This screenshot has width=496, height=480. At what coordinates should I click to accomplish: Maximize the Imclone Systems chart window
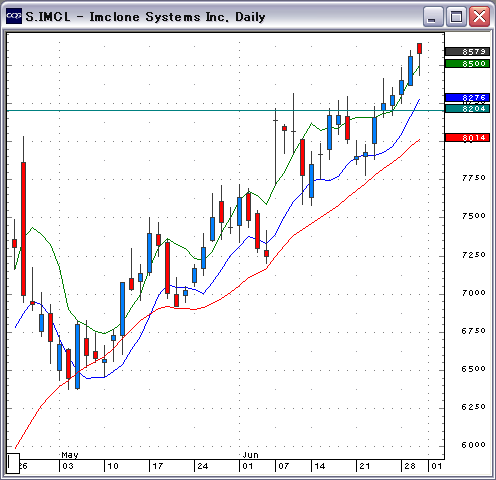pos(456,17)
